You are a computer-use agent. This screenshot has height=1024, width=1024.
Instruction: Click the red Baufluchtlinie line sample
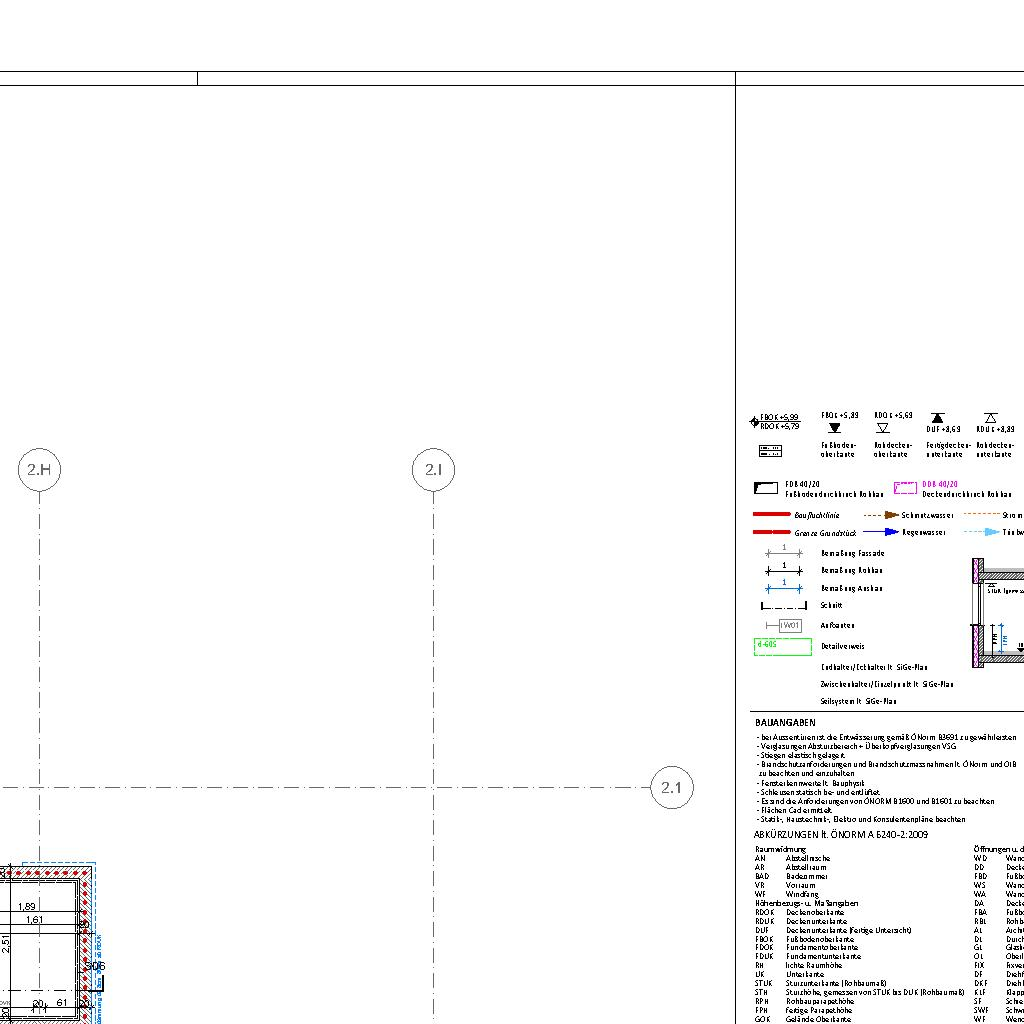(x=771, y=515)
